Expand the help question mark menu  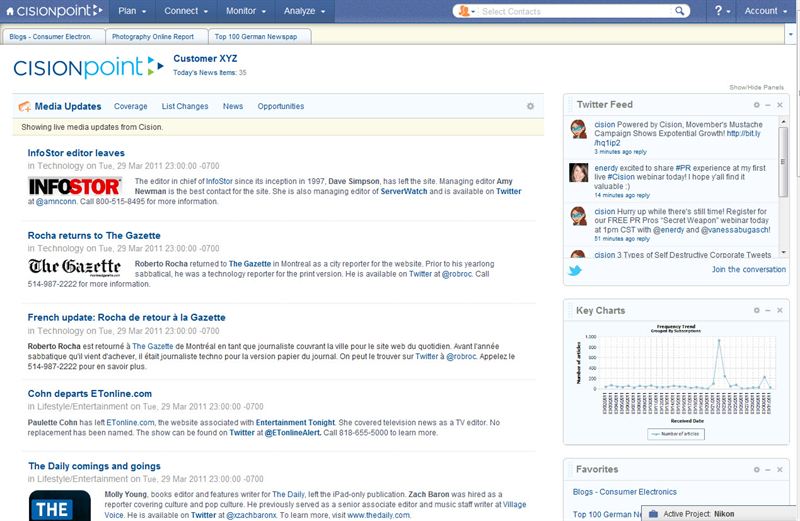click(x=723, y=11)
